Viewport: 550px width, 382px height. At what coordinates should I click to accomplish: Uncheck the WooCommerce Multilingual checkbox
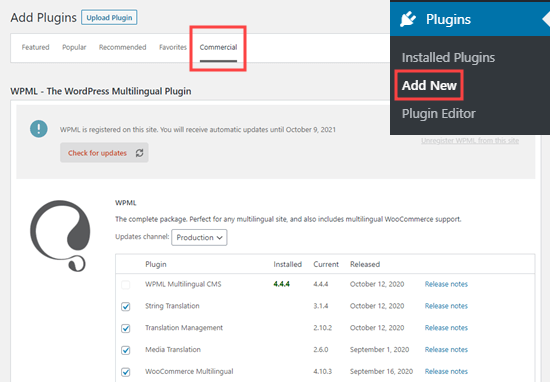click(126, 372)
